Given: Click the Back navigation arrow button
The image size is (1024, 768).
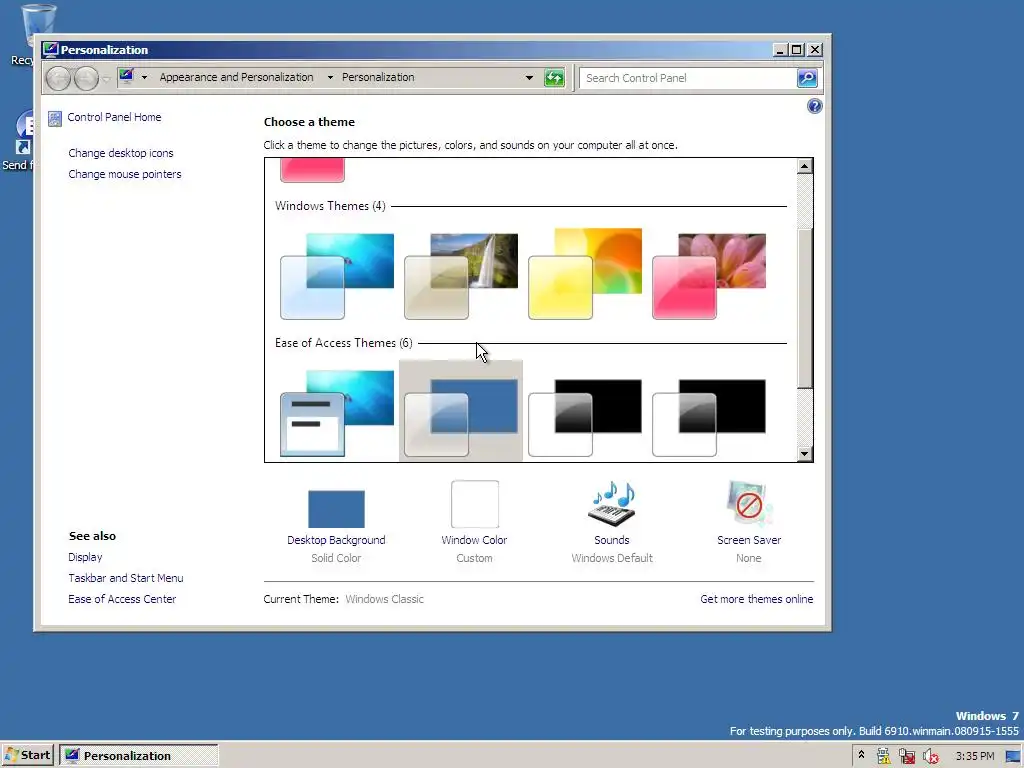Looking at the screenshot, I should tap(58, 78).
